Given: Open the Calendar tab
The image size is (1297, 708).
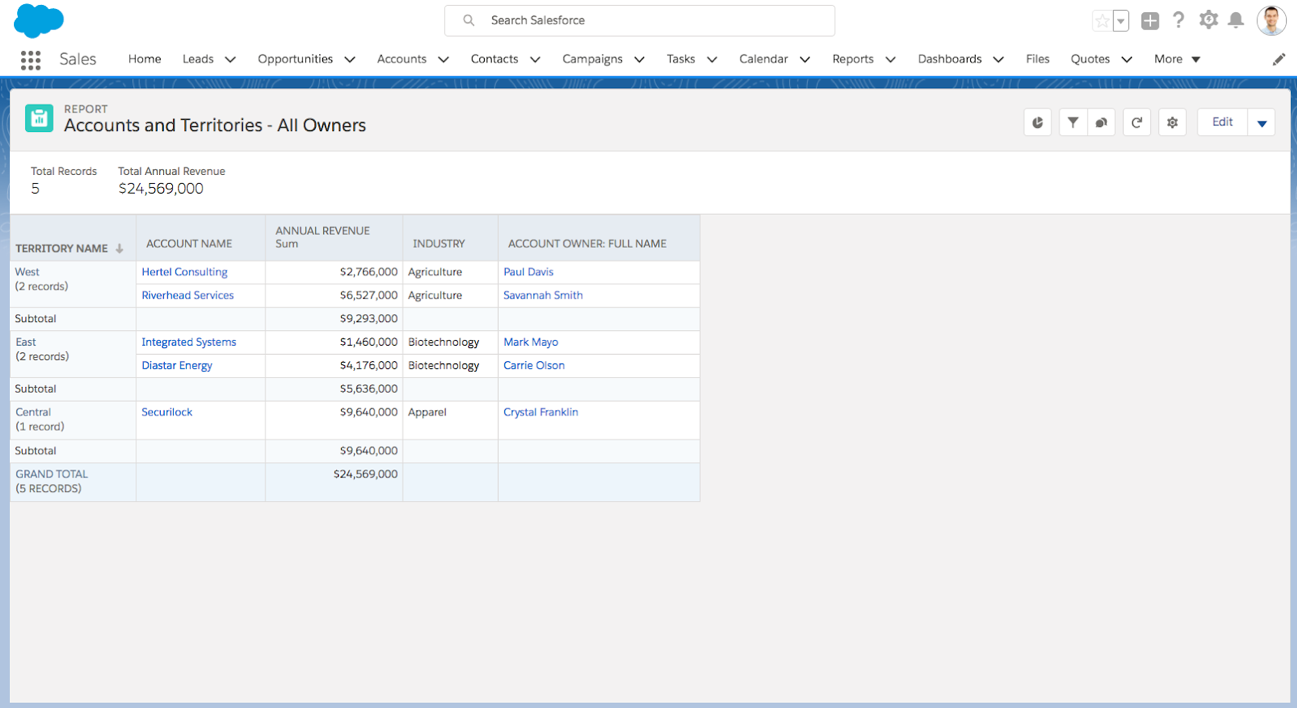Looking at the screenshot, I should (x=763, y=59).
